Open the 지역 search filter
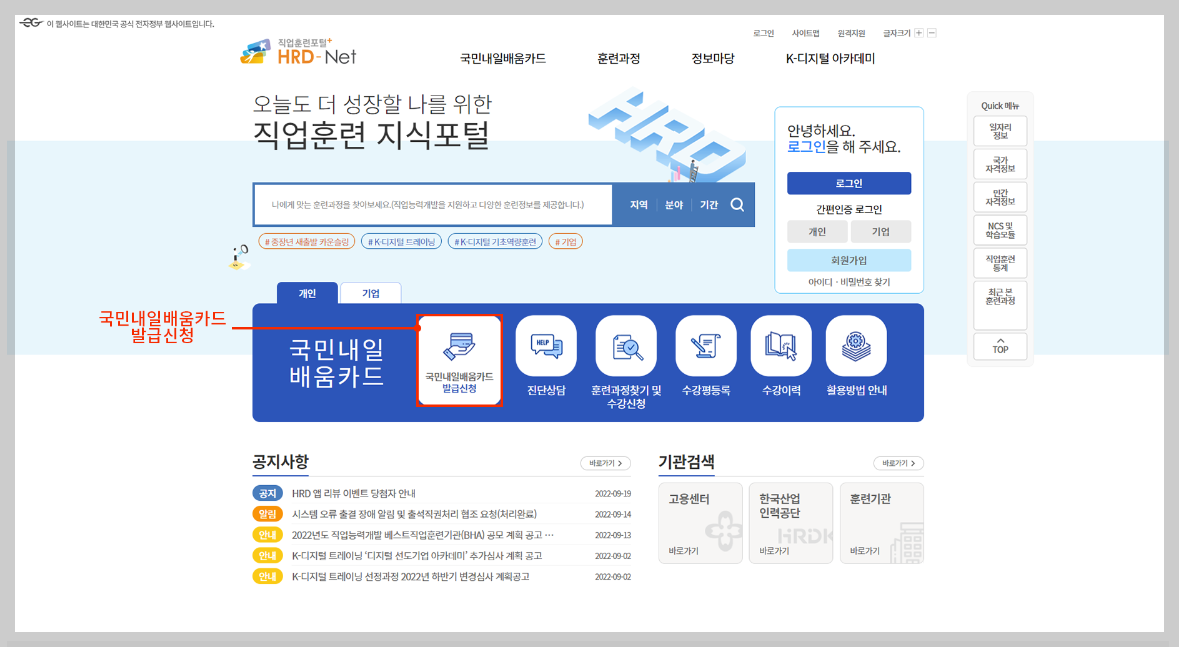 coord(638,205)
